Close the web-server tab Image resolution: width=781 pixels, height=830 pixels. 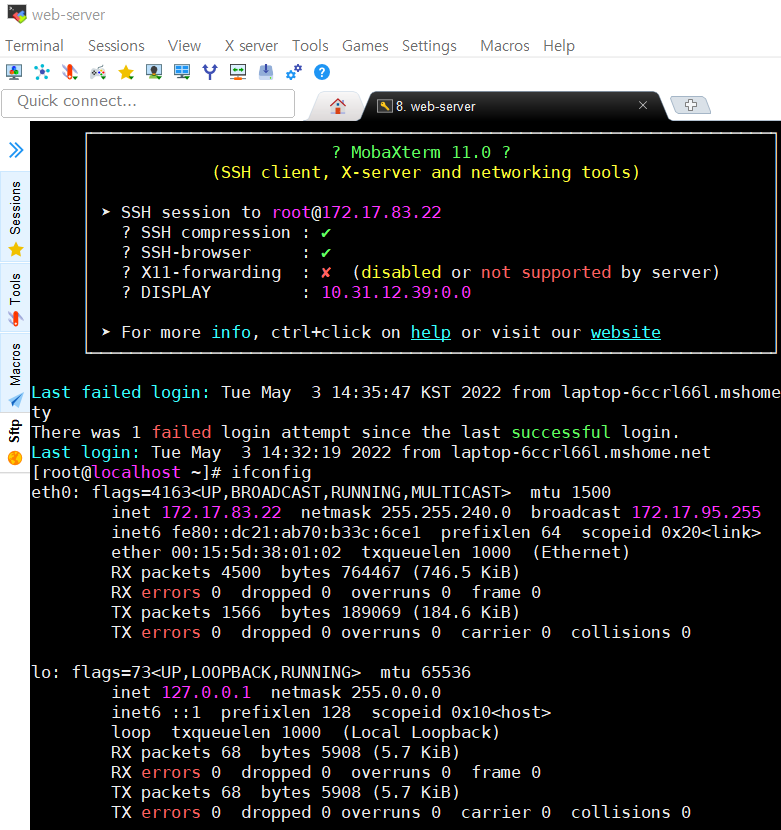click(643, 105)
